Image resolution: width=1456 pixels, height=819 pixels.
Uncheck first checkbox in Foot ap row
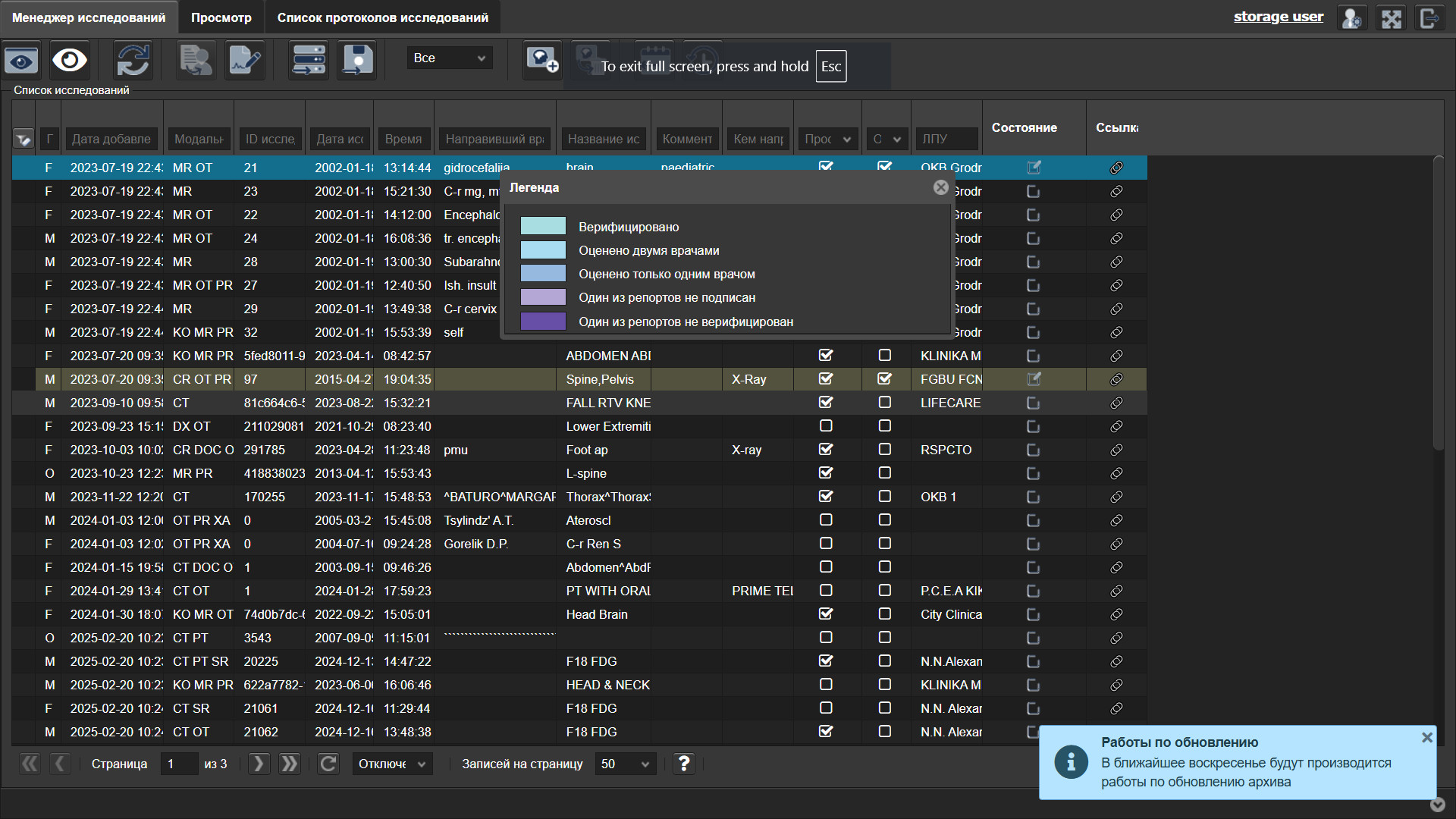pos(826,449)
